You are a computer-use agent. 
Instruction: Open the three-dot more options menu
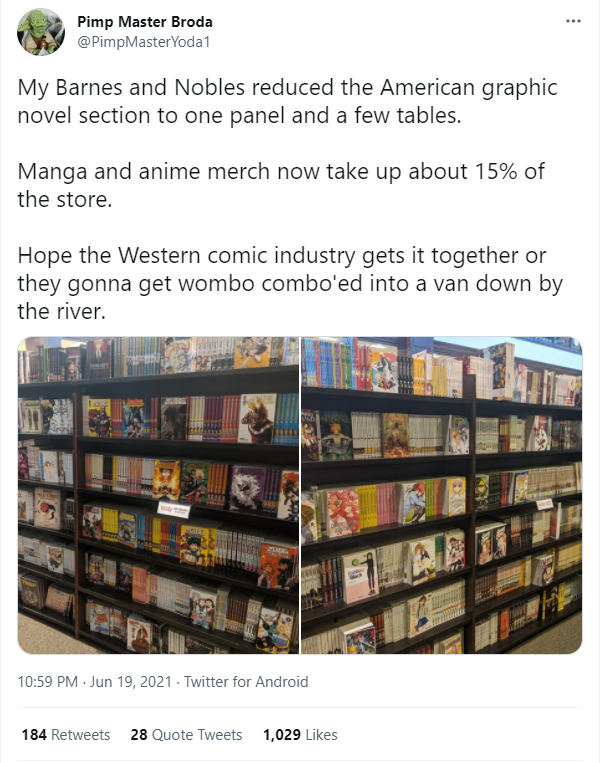coord(573,21)
